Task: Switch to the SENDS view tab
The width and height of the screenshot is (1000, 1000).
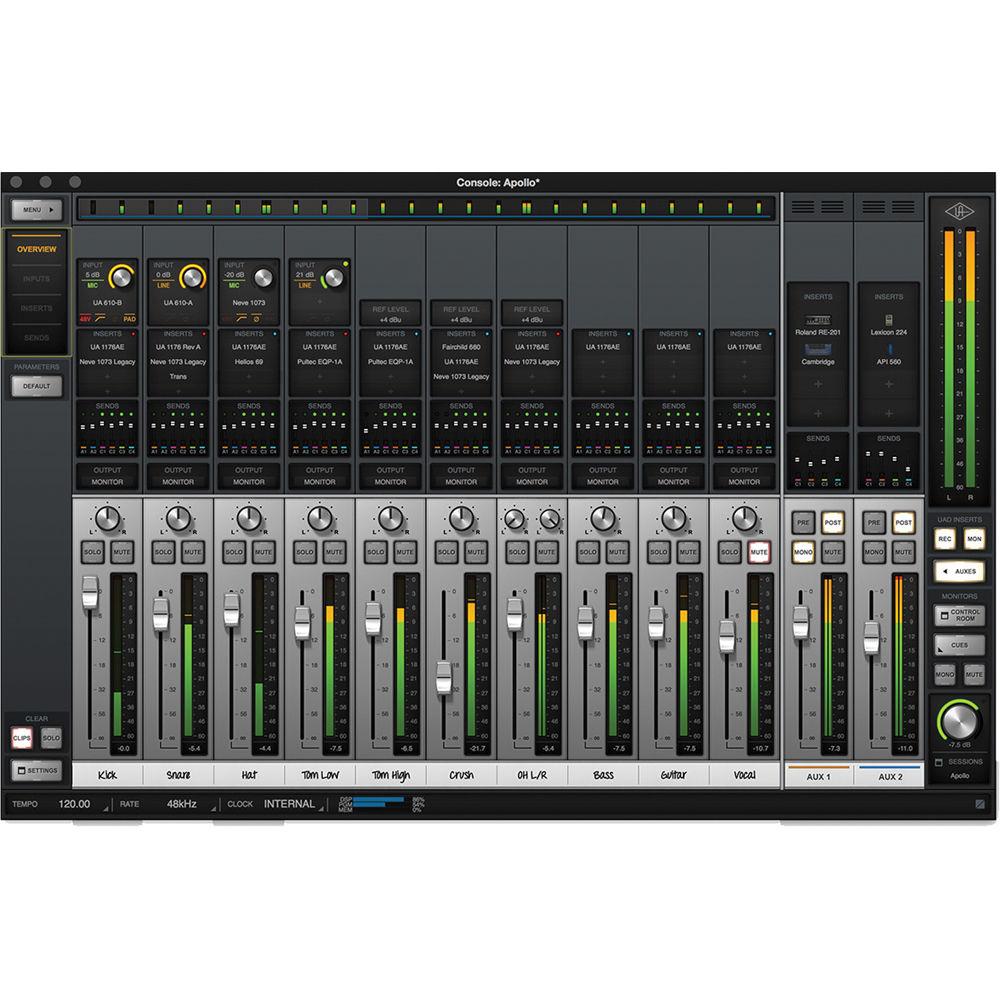Action: 37,337
